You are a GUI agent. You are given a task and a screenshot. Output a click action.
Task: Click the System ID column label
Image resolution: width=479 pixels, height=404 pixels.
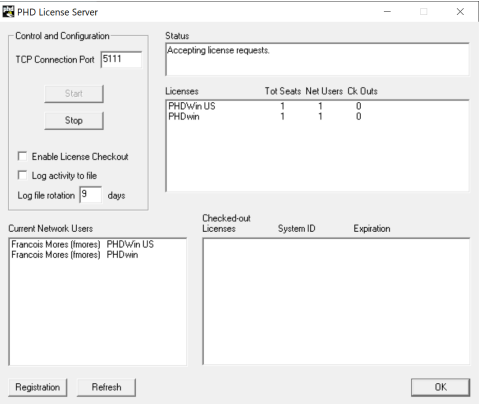(297, 229)
